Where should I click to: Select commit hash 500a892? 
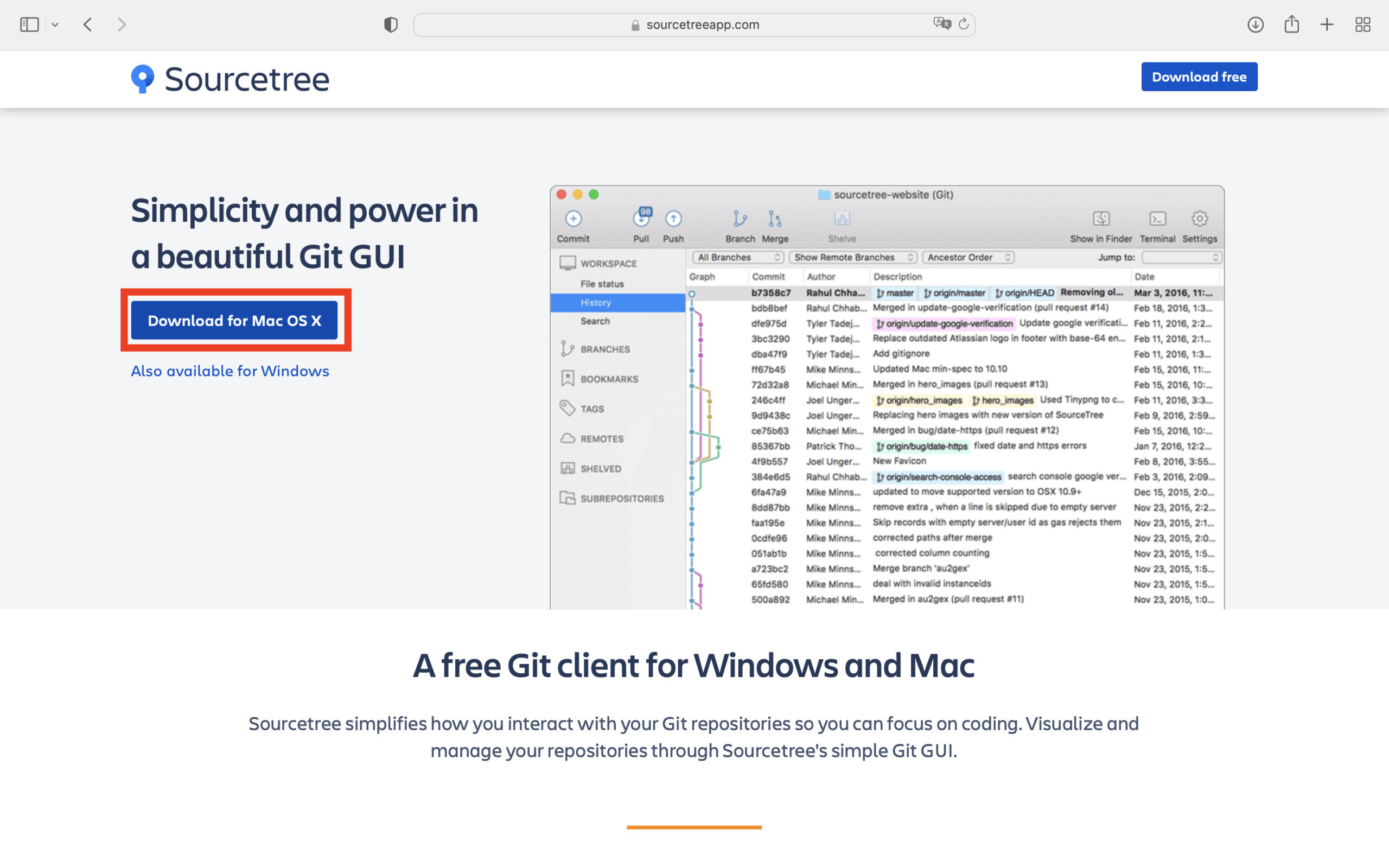point(770,599)
